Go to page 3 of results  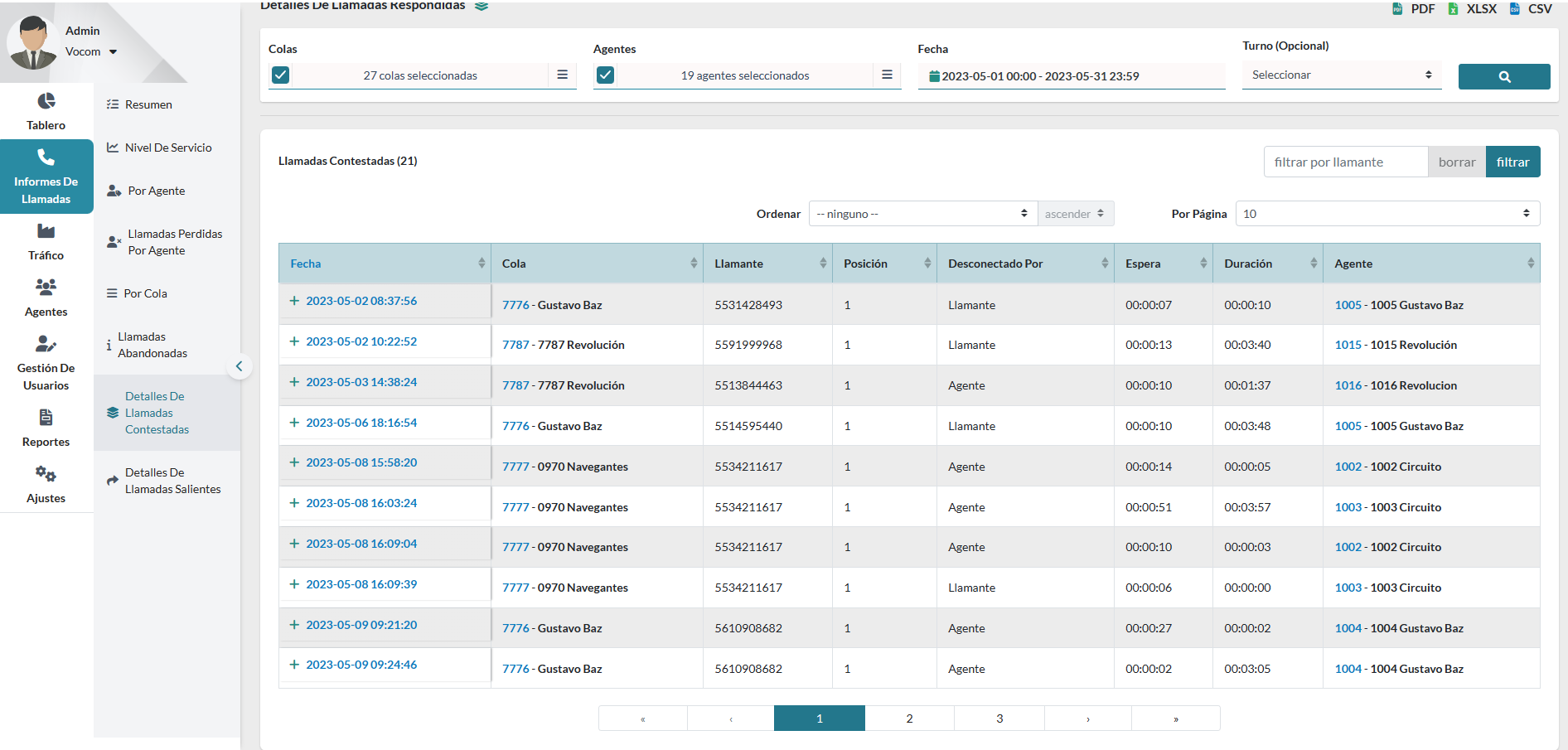999,719
